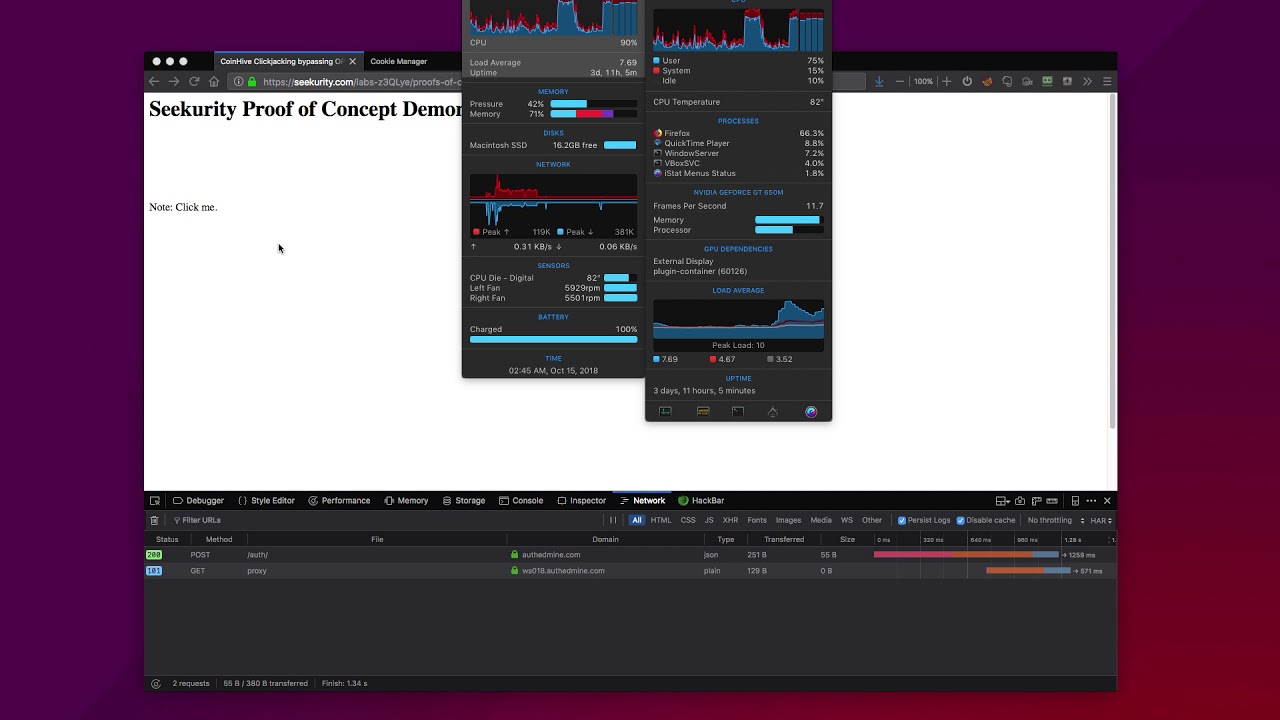
Task: Open Activity Monitor icon in iStat Menus footer
Action: [x=665, y=411]
